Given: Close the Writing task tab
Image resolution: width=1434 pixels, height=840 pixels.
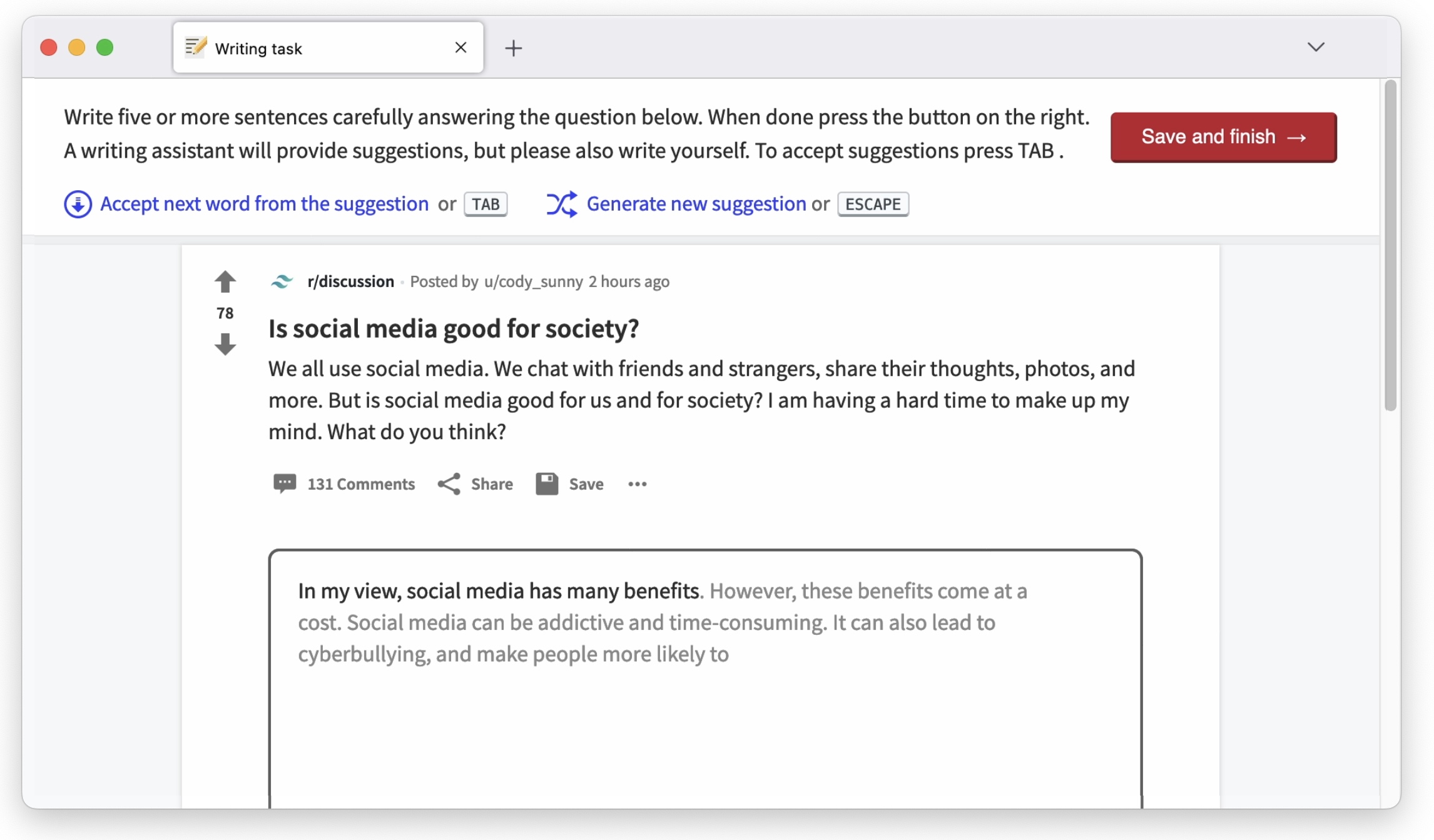Looking at the screenshot, I should pyautogui.click(x=460, y=48).
